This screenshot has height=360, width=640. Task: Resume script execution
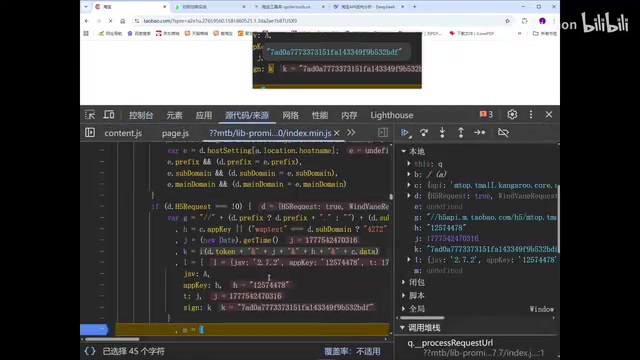[405, 133]
